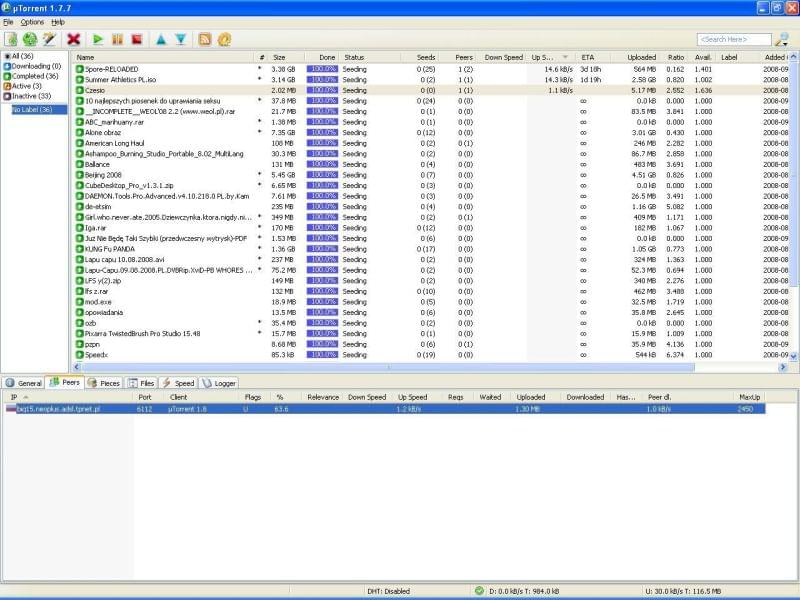Click the Pause torrent toolbar icon
Screen dimensions: 800x600
coord(117,39)
